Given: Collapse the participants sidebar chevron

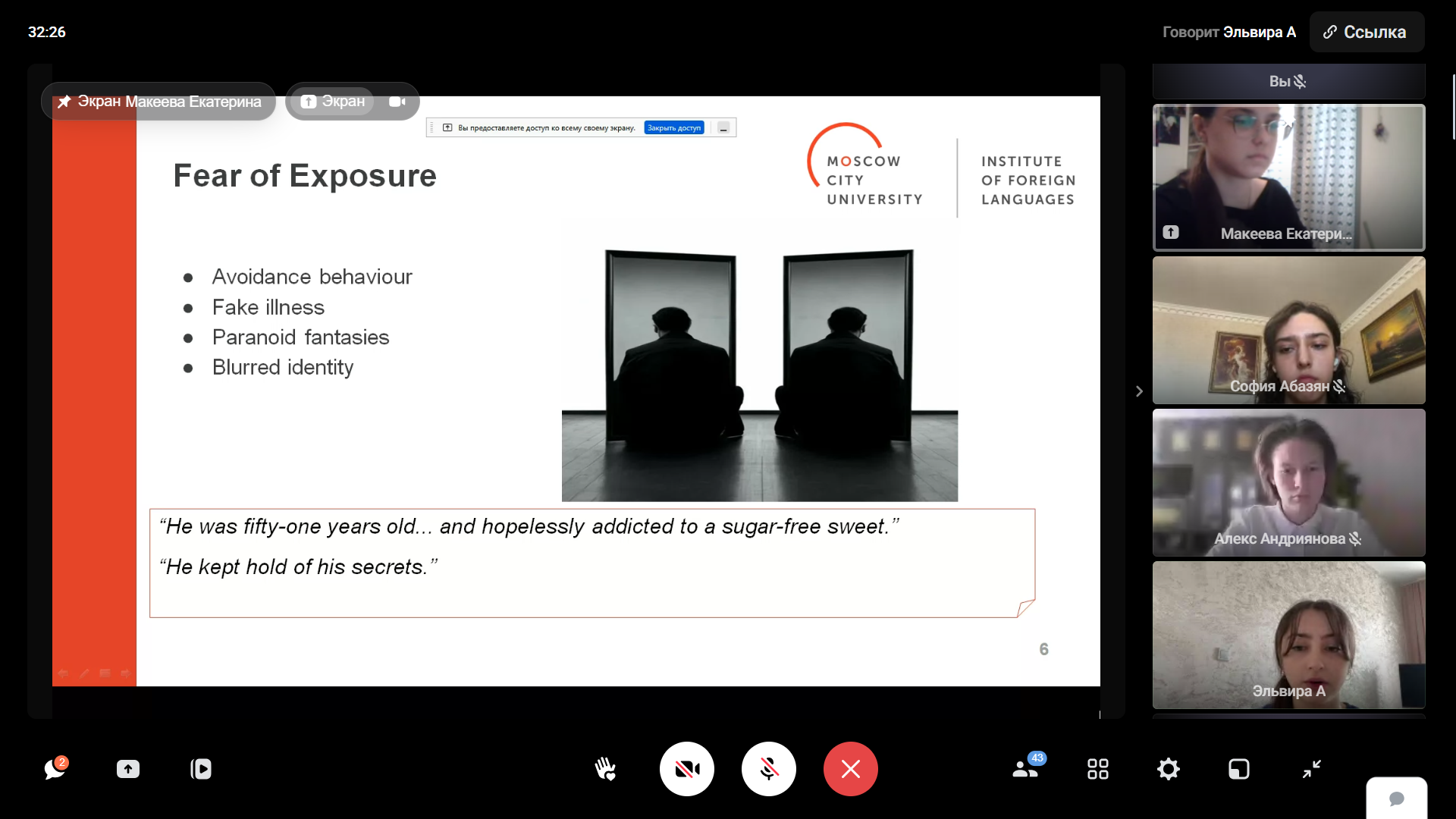Looking at the screenshot, I should [1139, 391].
